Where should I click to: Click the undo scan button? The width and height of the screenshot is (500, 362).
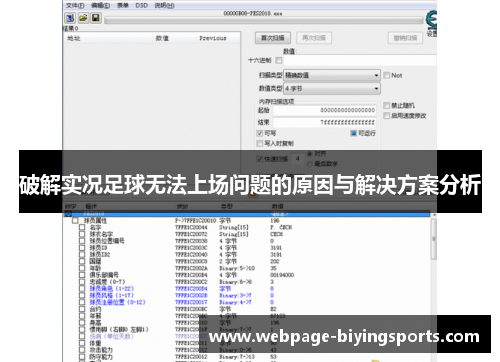(405, 38)
